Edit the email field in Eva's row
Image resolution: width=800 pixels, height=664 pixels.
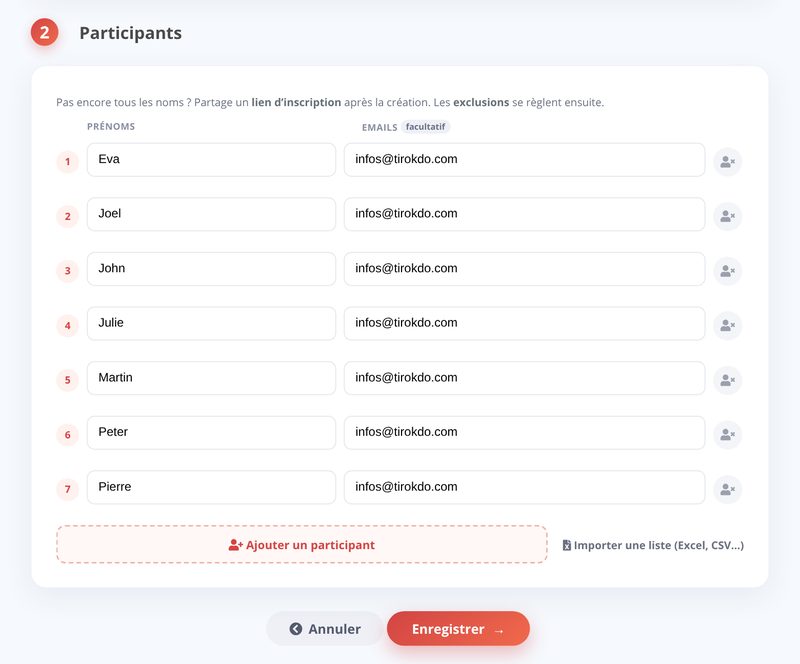coord(524,160)
